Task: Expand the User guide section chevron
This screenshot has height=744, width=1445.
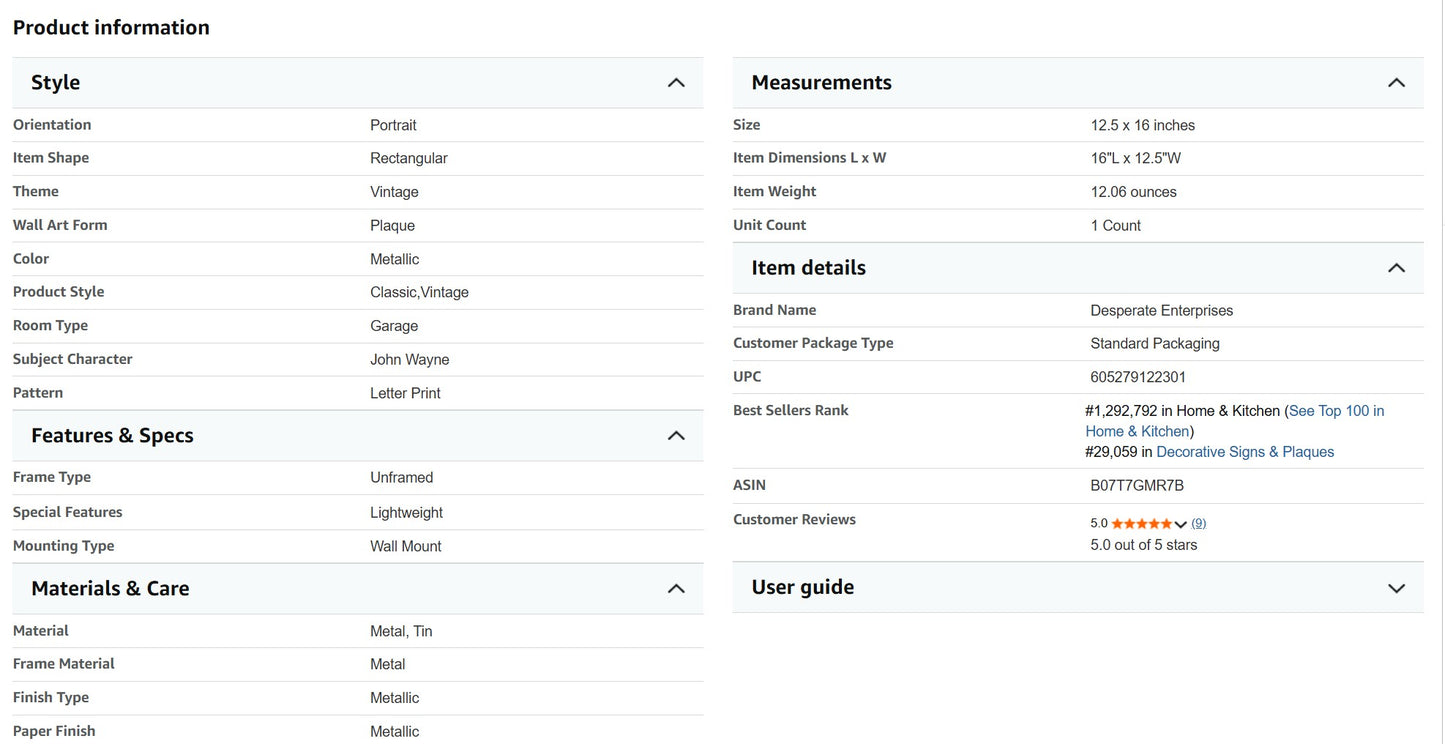Action: pos(1397,588)
